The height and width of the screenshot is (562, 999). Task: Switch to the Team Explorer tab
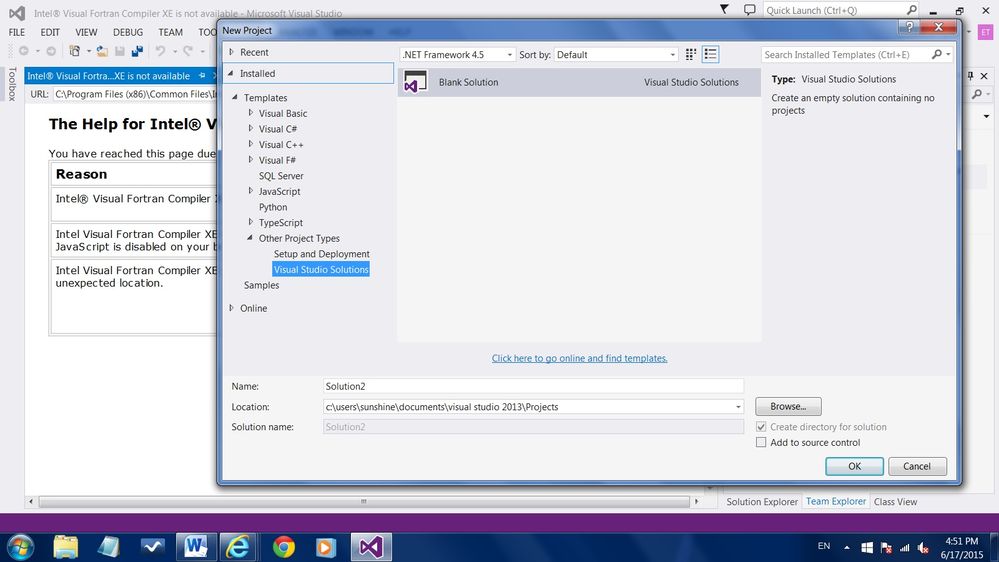click(x=836, y=501)
